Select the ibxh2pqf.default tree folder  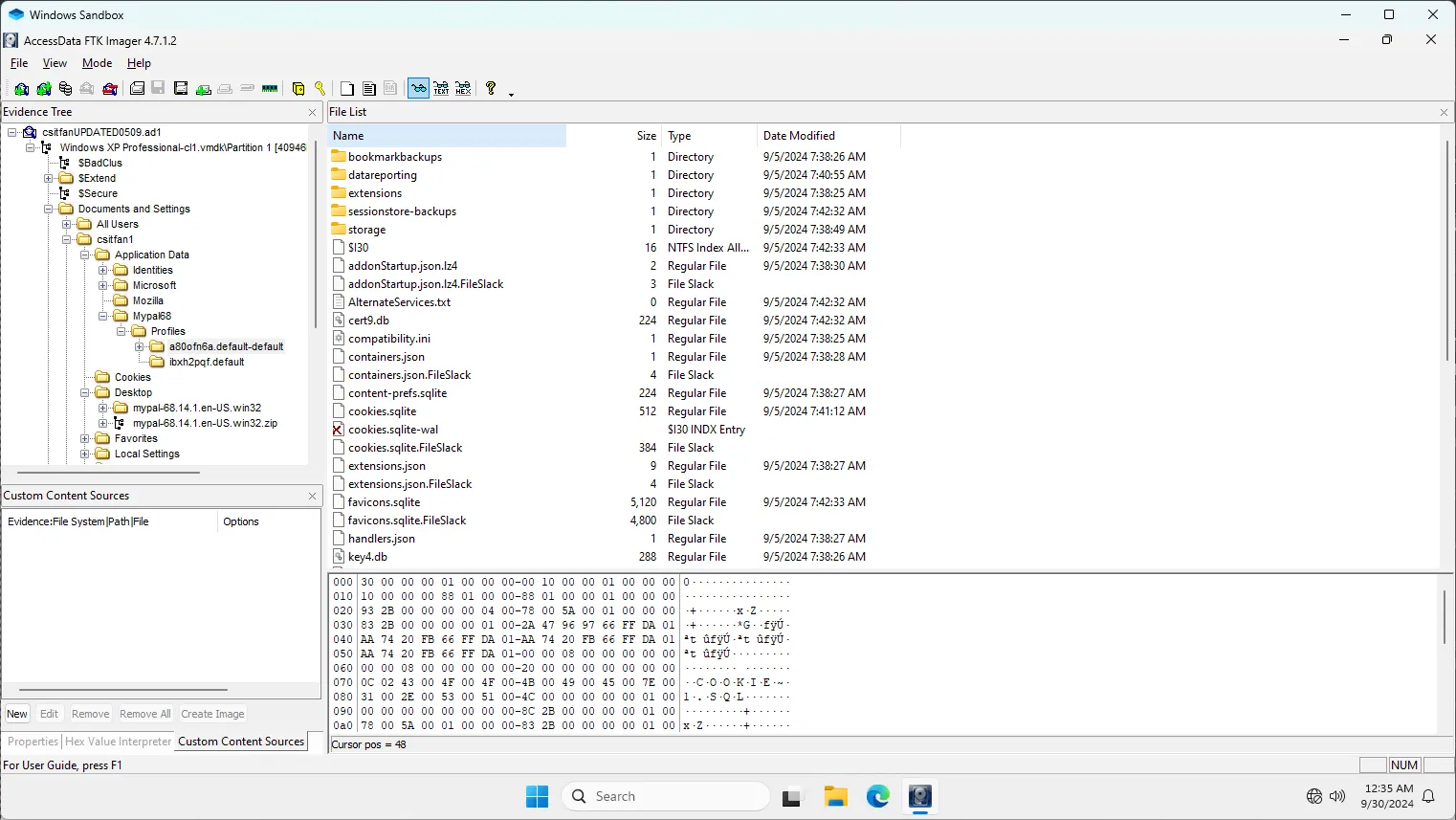[207, 362]
